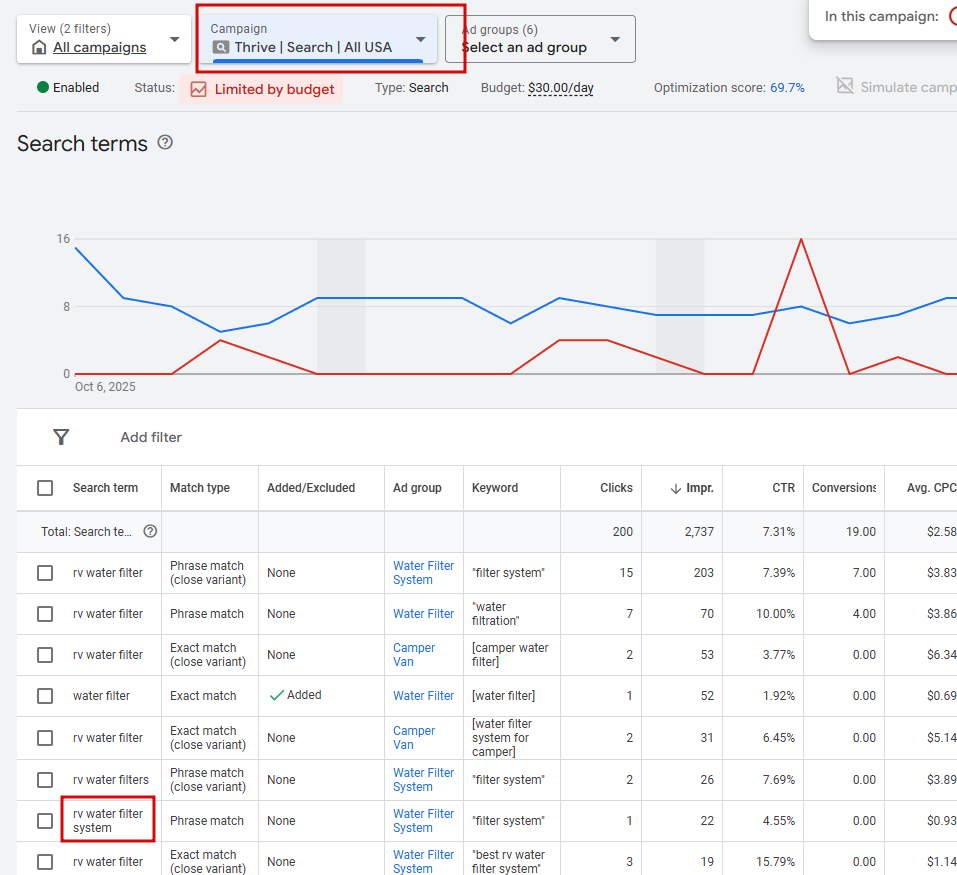
Task: Open Water Filter ad group with 70 impressions
Action: click(x=423, y=614)
